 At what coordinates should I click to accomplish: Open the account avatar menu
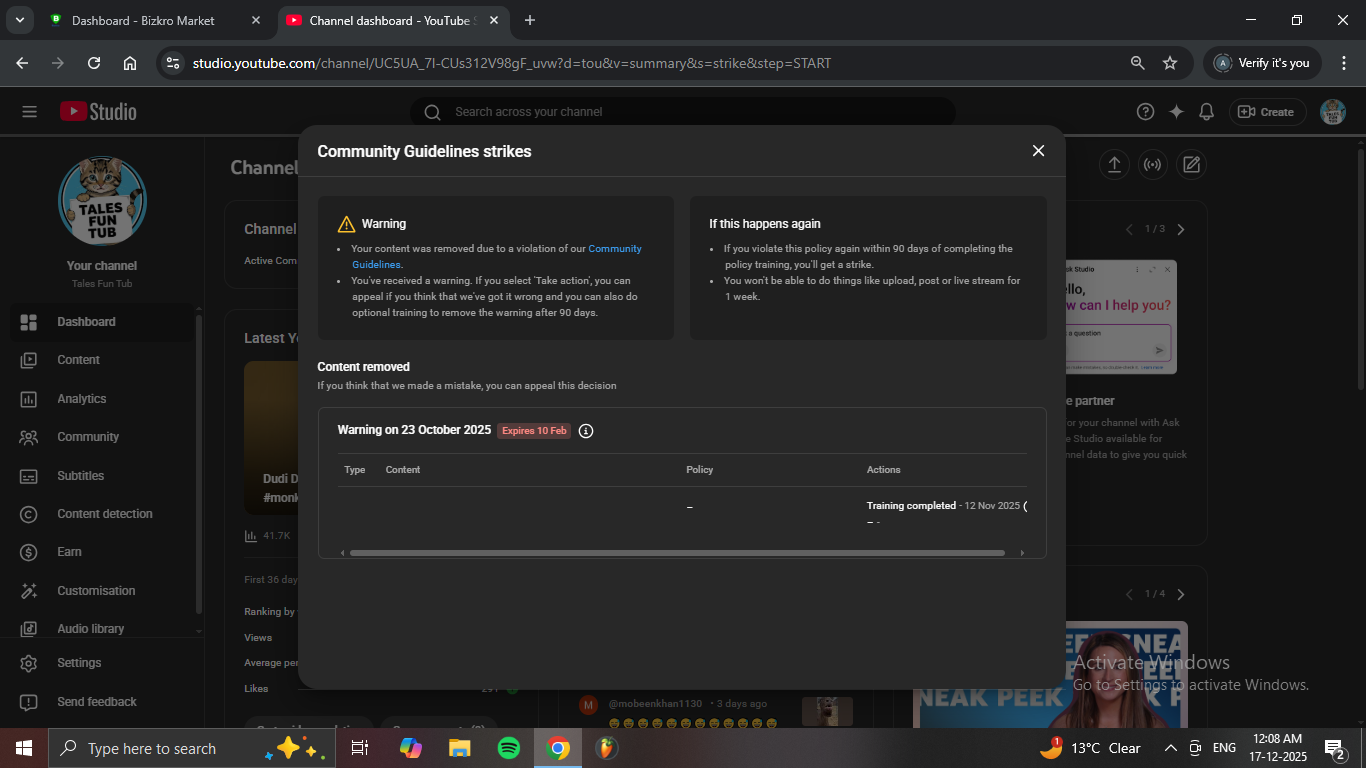coord(1332,112)
